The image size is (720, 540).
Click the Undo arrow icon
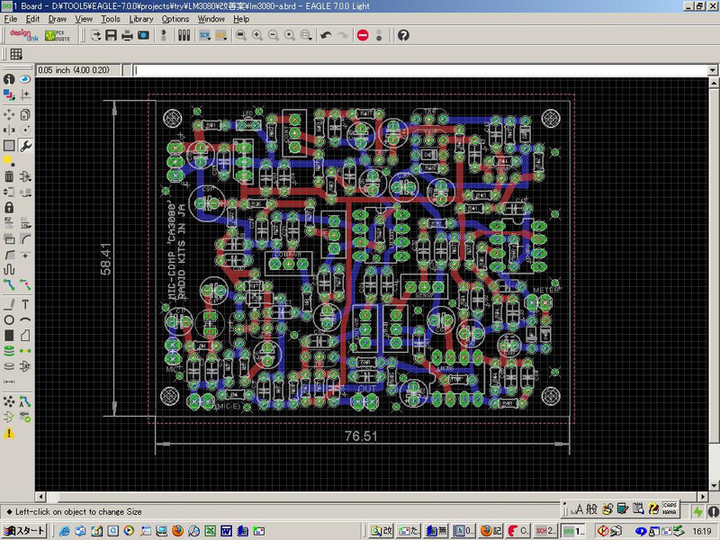[326, 35]
